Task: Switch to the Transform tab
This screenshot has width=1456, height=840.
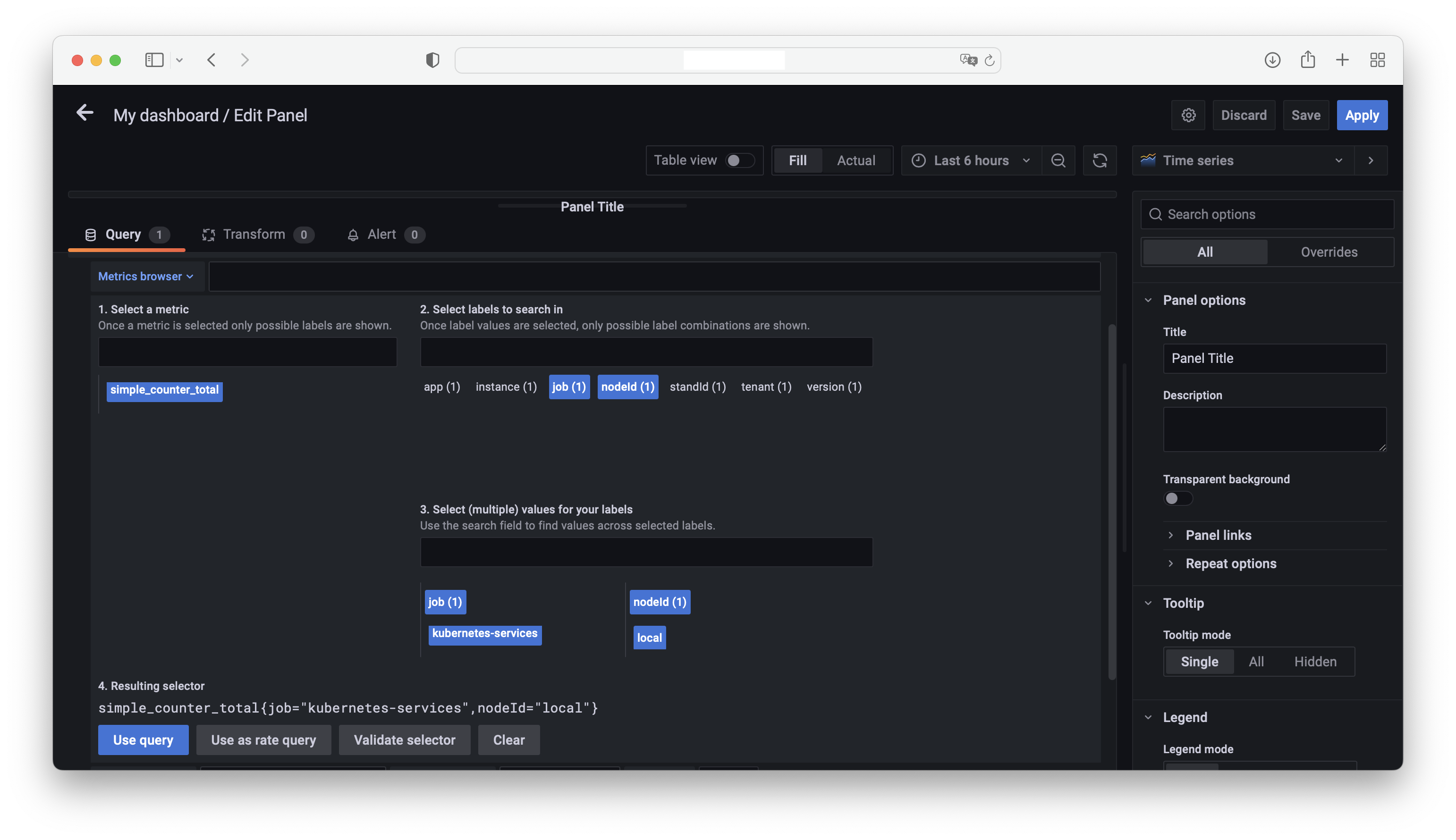Action: coord(257,234)
